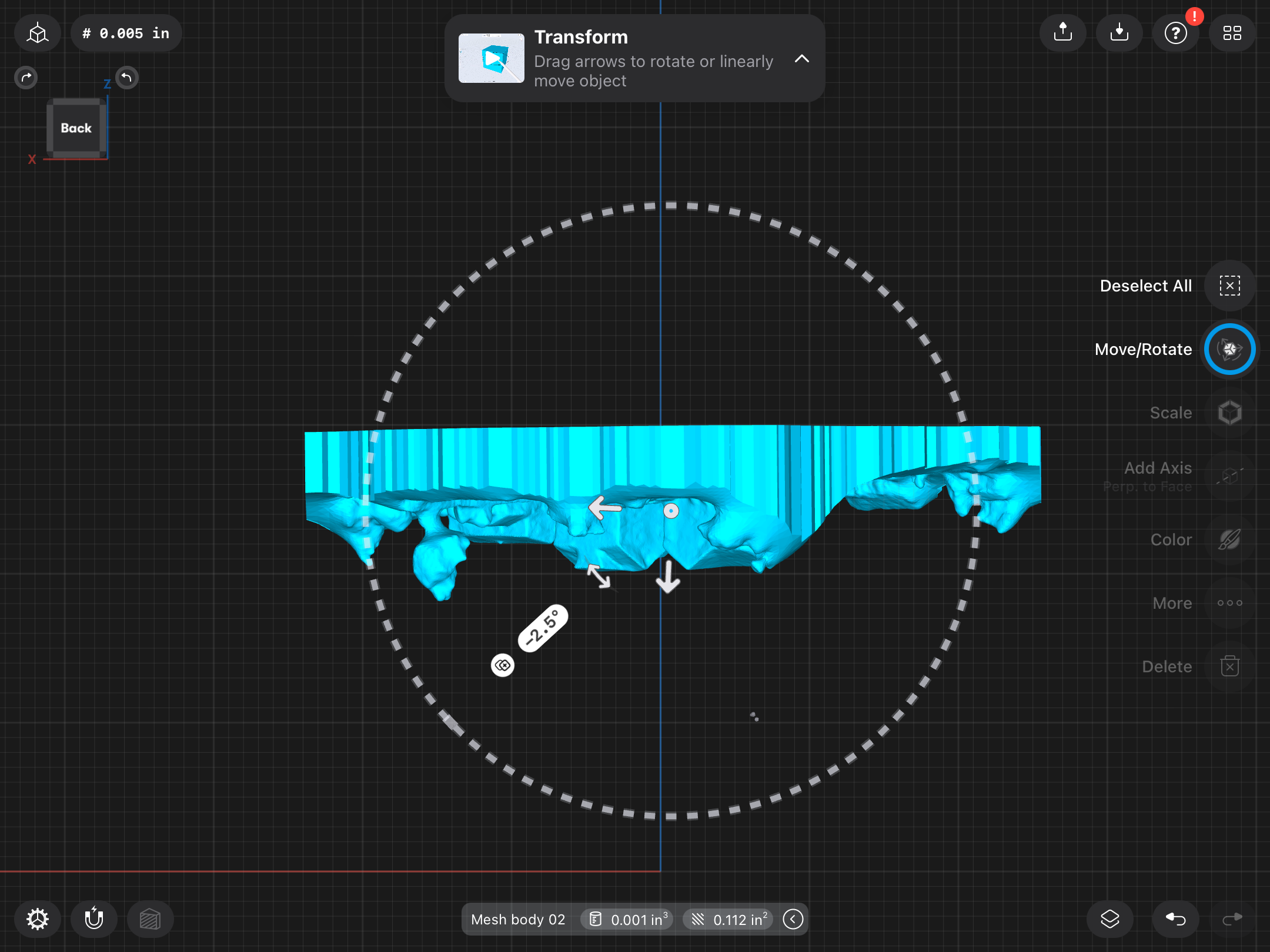Collapse the Transform hint panel chevron
The width and height of the screenshot is (1270, 952).
(802, 59)
